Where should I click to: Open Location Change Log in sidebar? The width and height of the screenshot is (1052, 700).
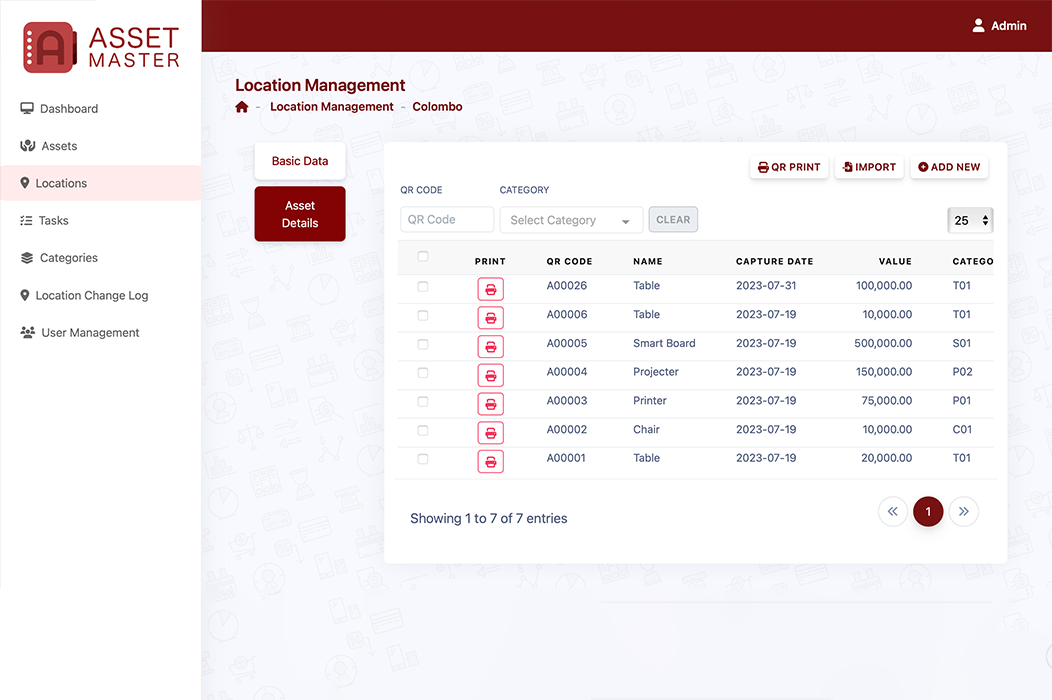click(x=91, y=296)
